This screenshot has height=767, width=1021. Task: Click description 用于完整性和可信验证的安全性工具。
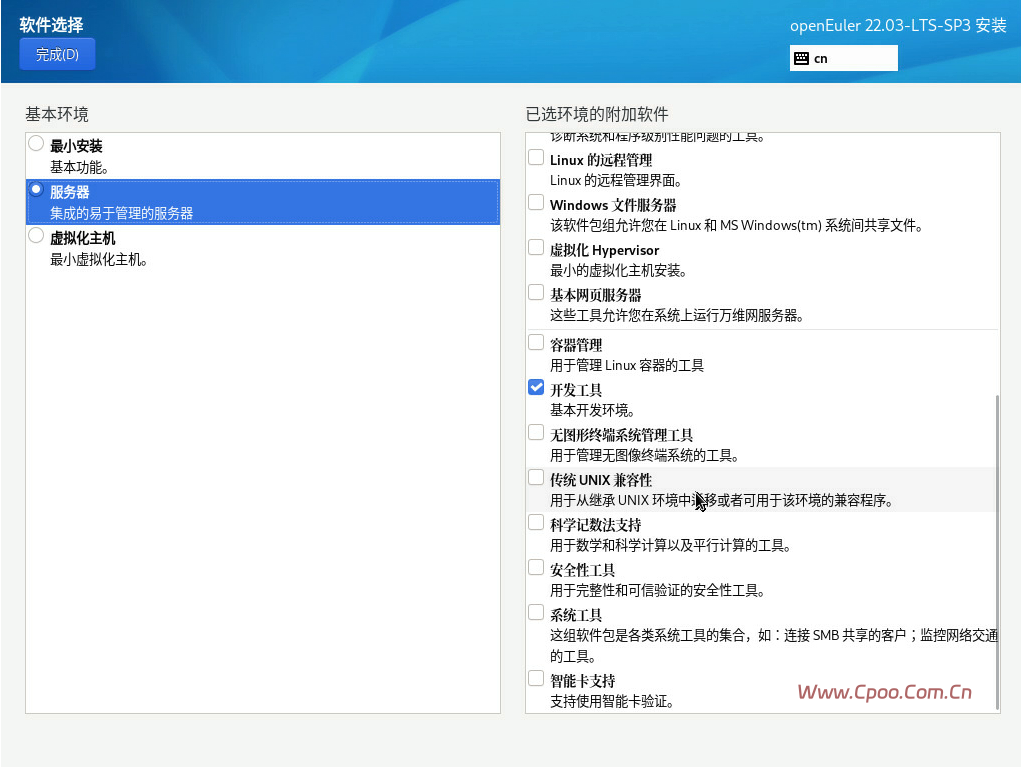(x=658, y=591)
